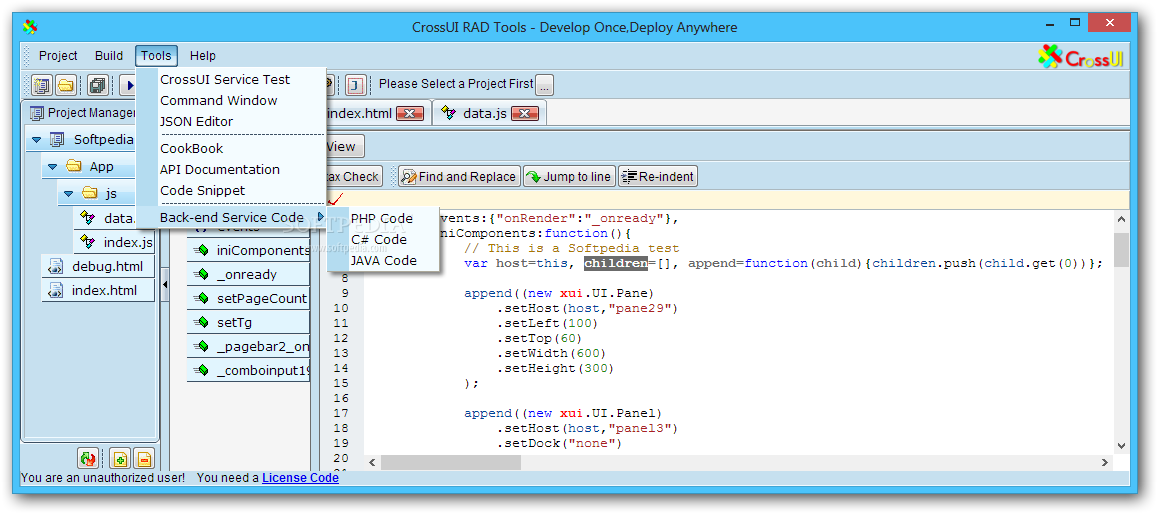The image size is (1158, 514).
Task: Select the _comboinput19 function row
Action: tap(249, 371)
